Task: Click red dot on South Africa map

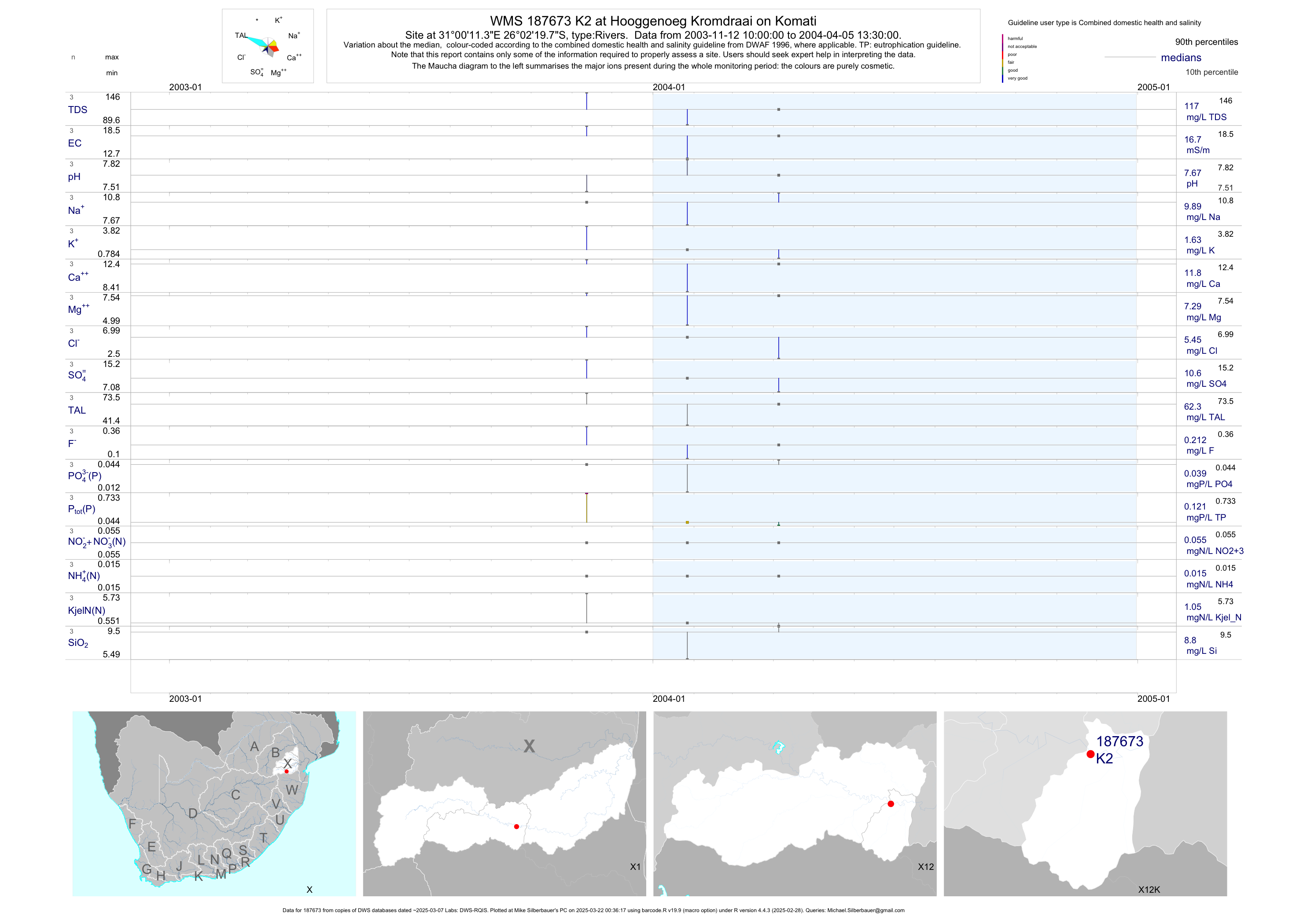Action: [x=286, y=771]
